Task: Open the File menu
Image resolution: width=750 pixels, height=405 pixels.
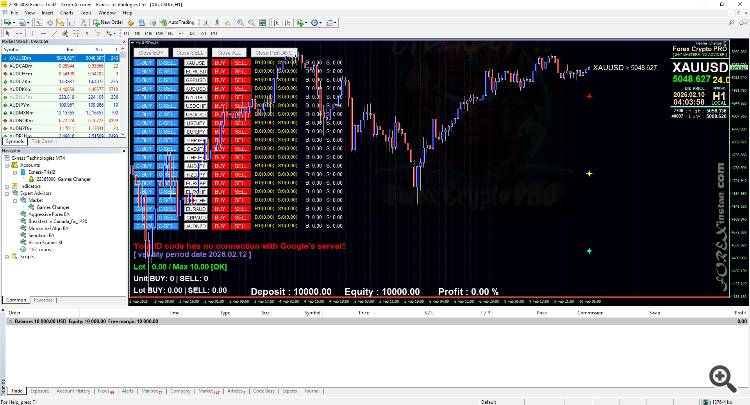Action: (x=14, y=13)
